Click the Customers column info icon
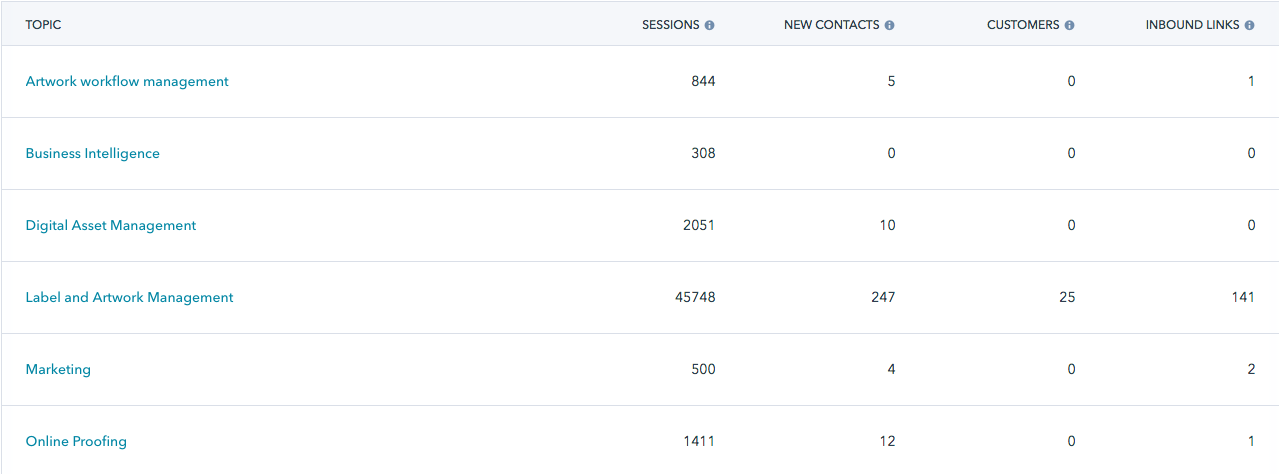The image size is (1279, 474). point(1069,25)
